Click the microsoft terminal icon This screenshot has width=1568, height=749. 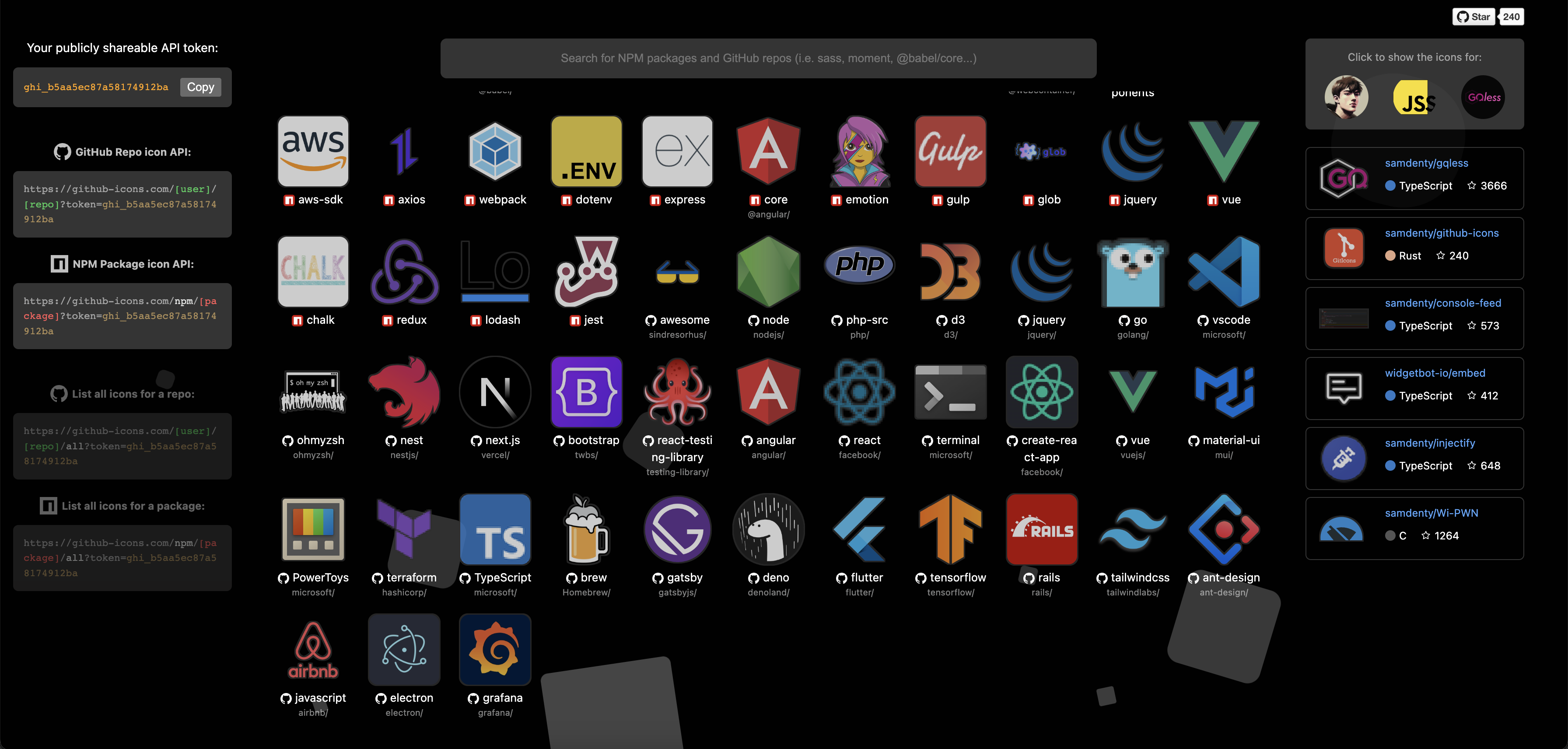950,392
